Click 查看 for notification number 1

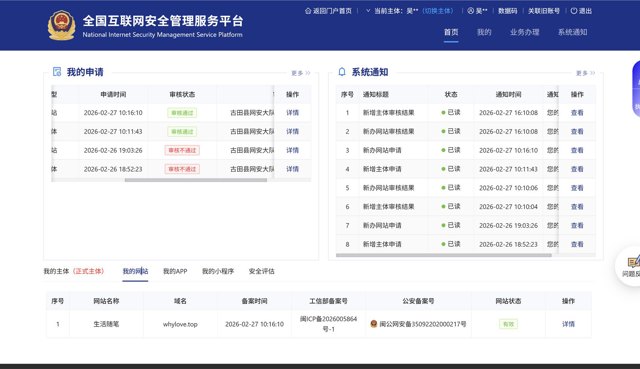tap(577, 113)
